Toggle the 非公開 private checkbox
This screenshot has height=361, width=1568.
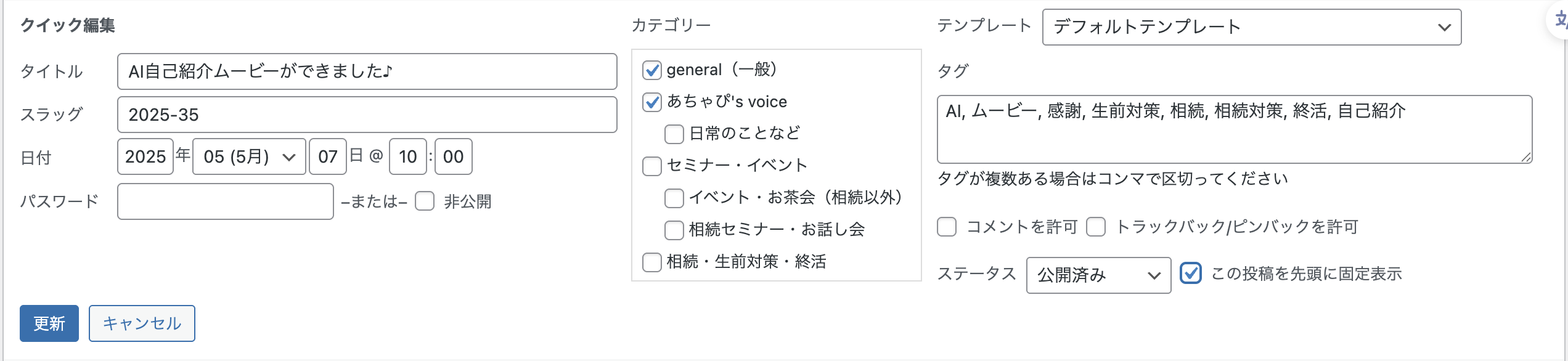click(x=425, y=201)
